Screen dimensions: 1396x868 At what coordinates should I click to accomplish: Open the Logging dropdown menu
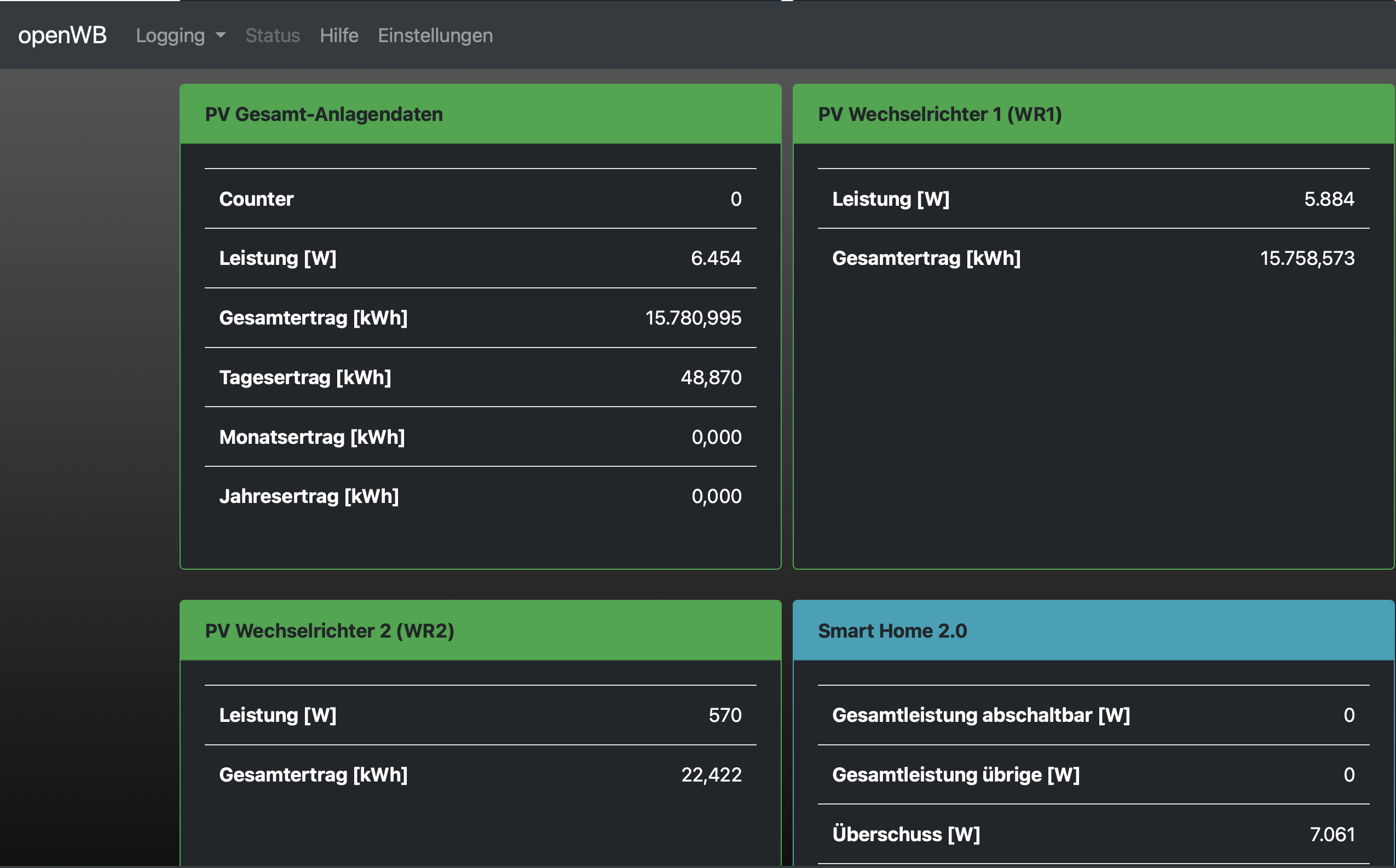coord(171,36)
